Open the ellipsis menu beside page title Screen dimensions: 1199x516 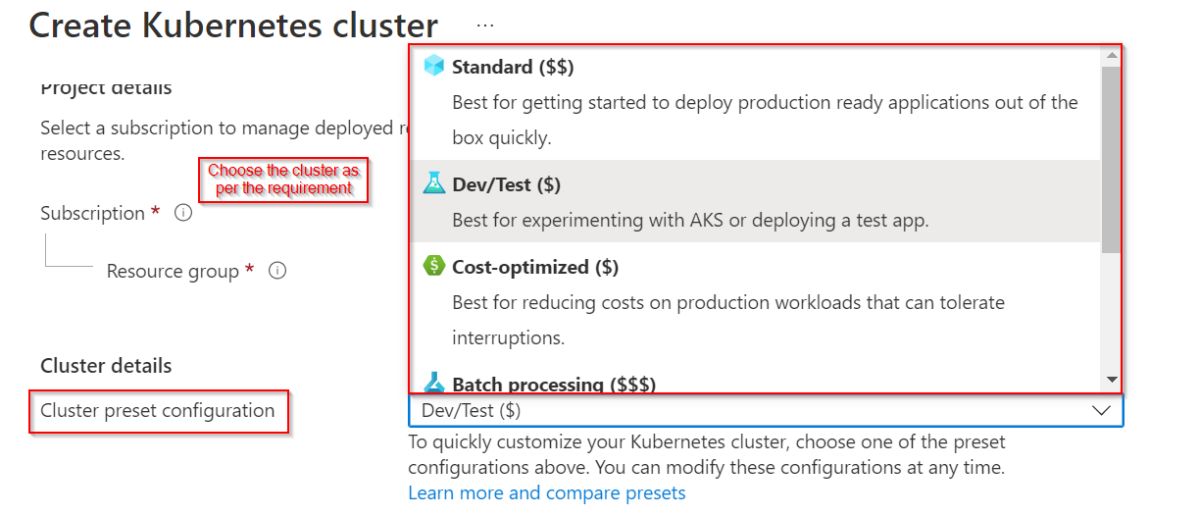coord(485,24)
